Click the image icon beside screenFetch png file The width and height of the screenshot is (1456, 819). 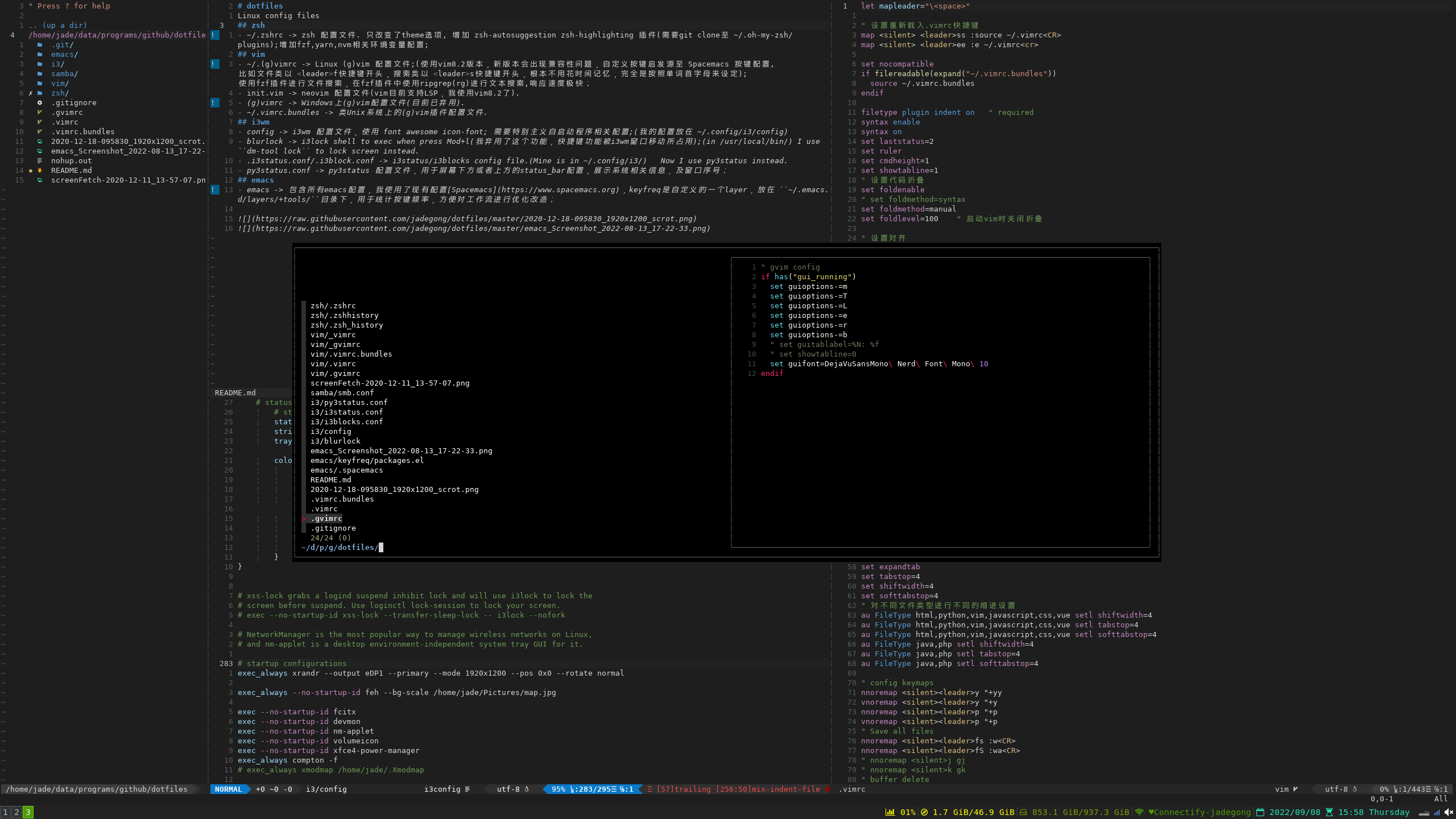39,180
